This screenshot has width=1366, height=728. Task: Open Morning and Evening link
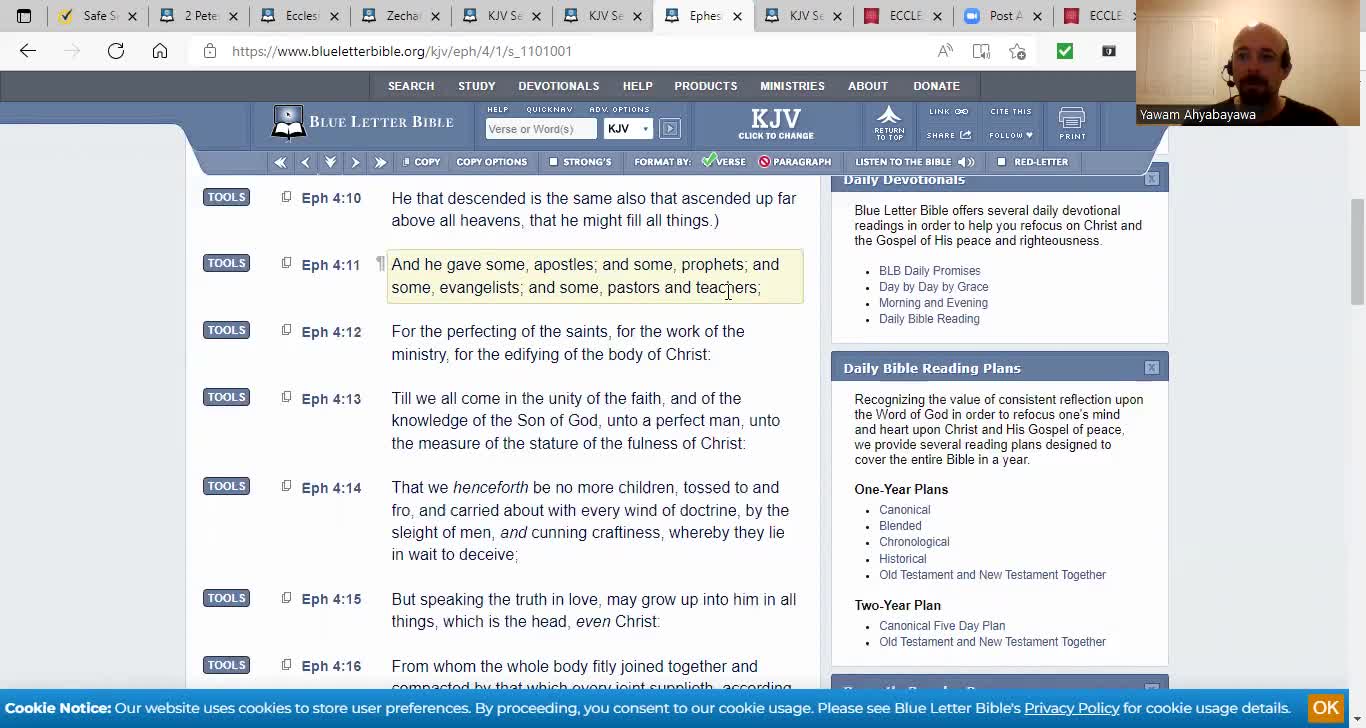[933, 303]
